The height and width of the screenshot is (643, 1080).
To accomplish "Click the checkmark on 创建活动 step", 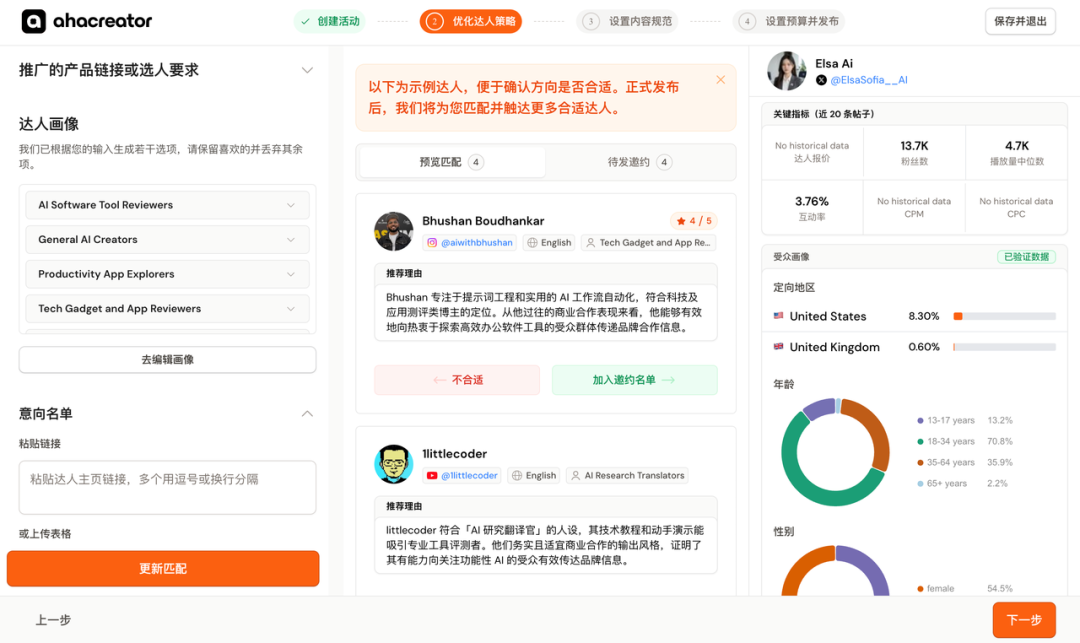I will [305, 21].
